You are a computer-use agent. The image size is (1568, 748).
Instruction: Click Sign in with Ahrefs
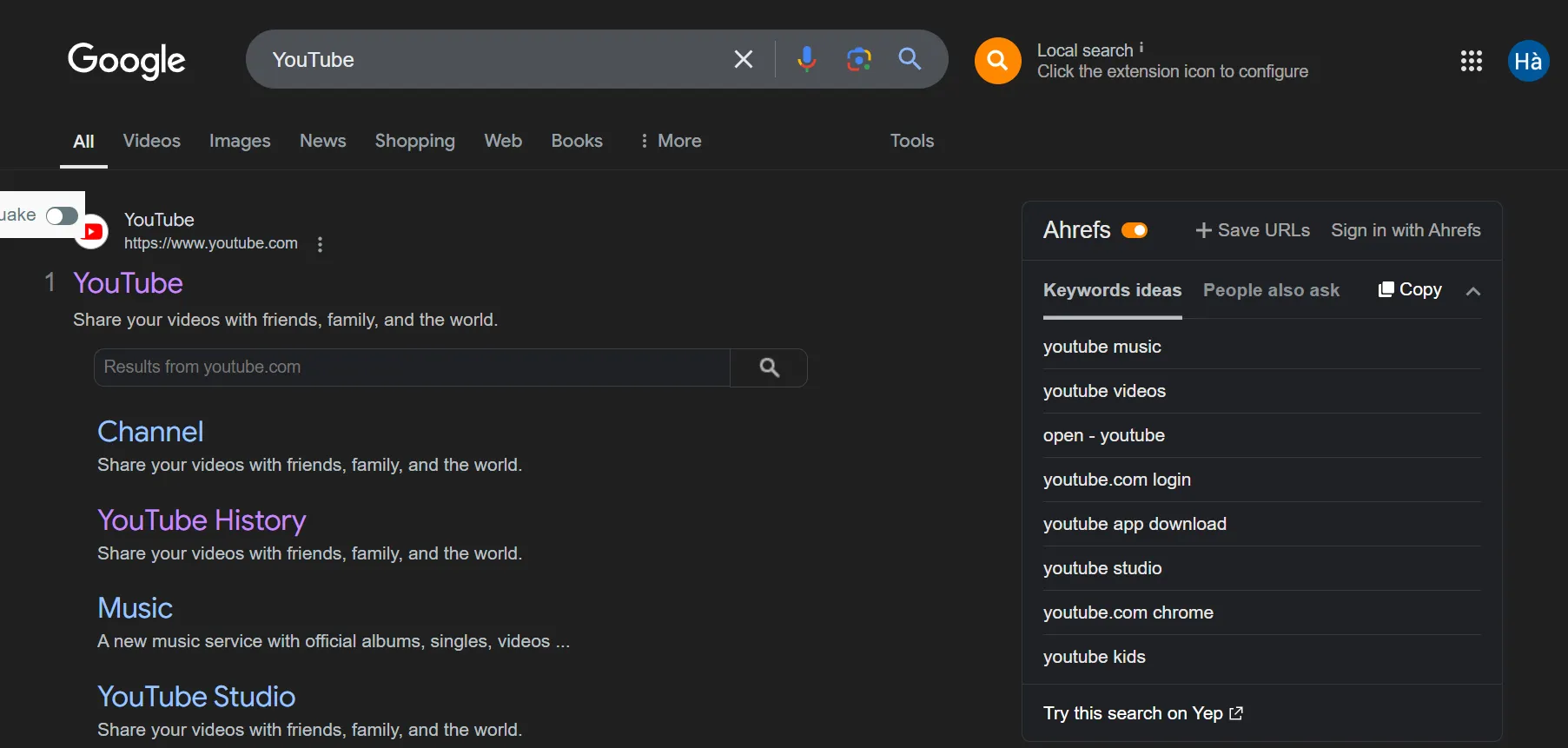[x=1406, y=230]
